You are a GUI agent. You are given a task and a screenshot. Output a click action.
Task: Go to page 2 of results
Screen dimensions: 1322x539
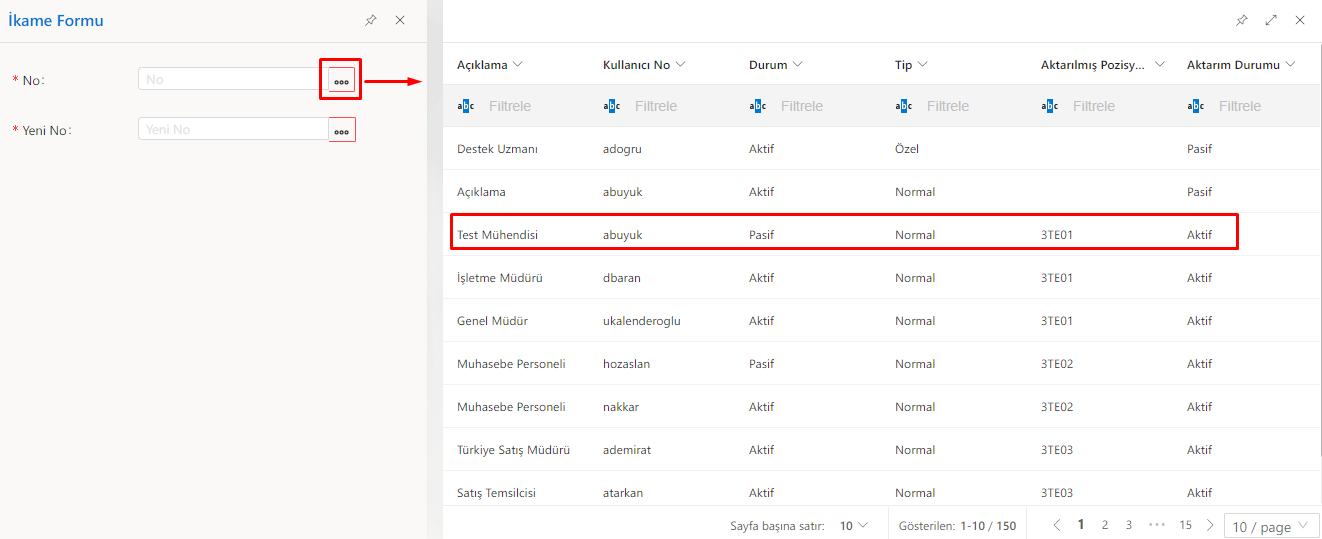(1105, 525)
